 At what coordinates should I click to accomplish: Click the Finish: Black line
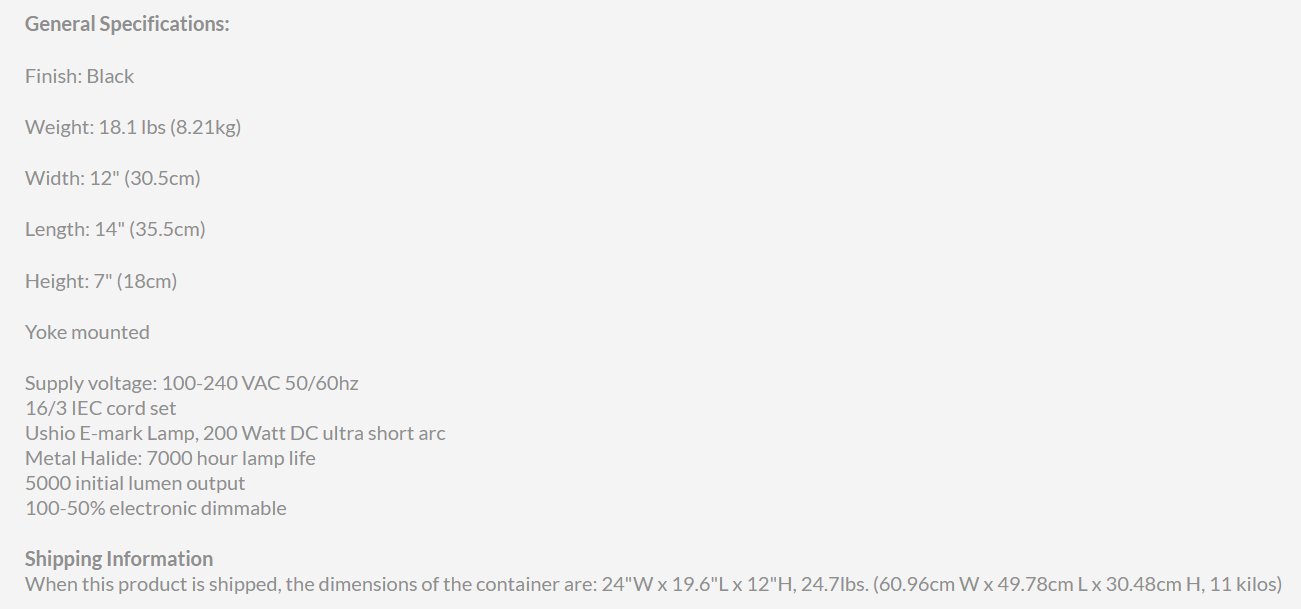point(79,76)
